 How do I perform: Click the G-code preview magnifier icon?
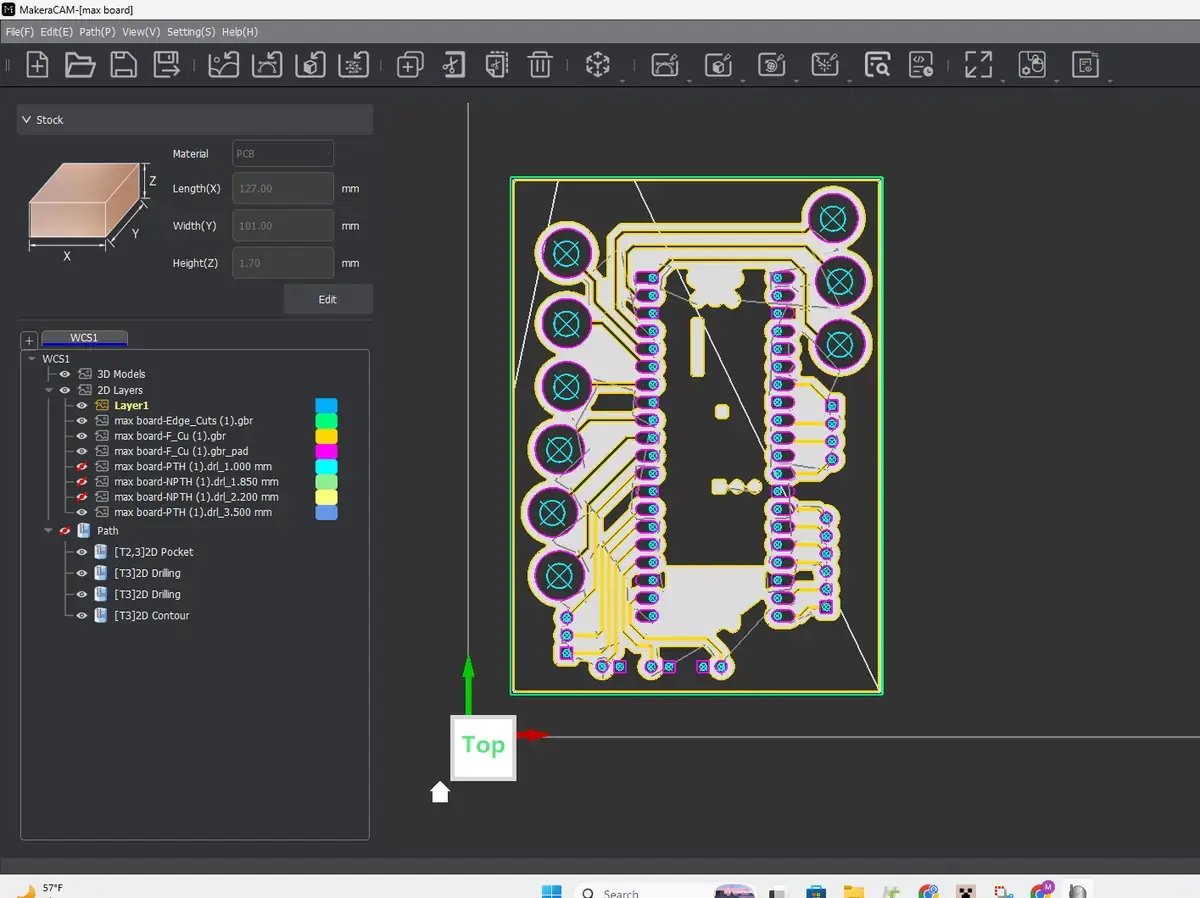[877, 66]
